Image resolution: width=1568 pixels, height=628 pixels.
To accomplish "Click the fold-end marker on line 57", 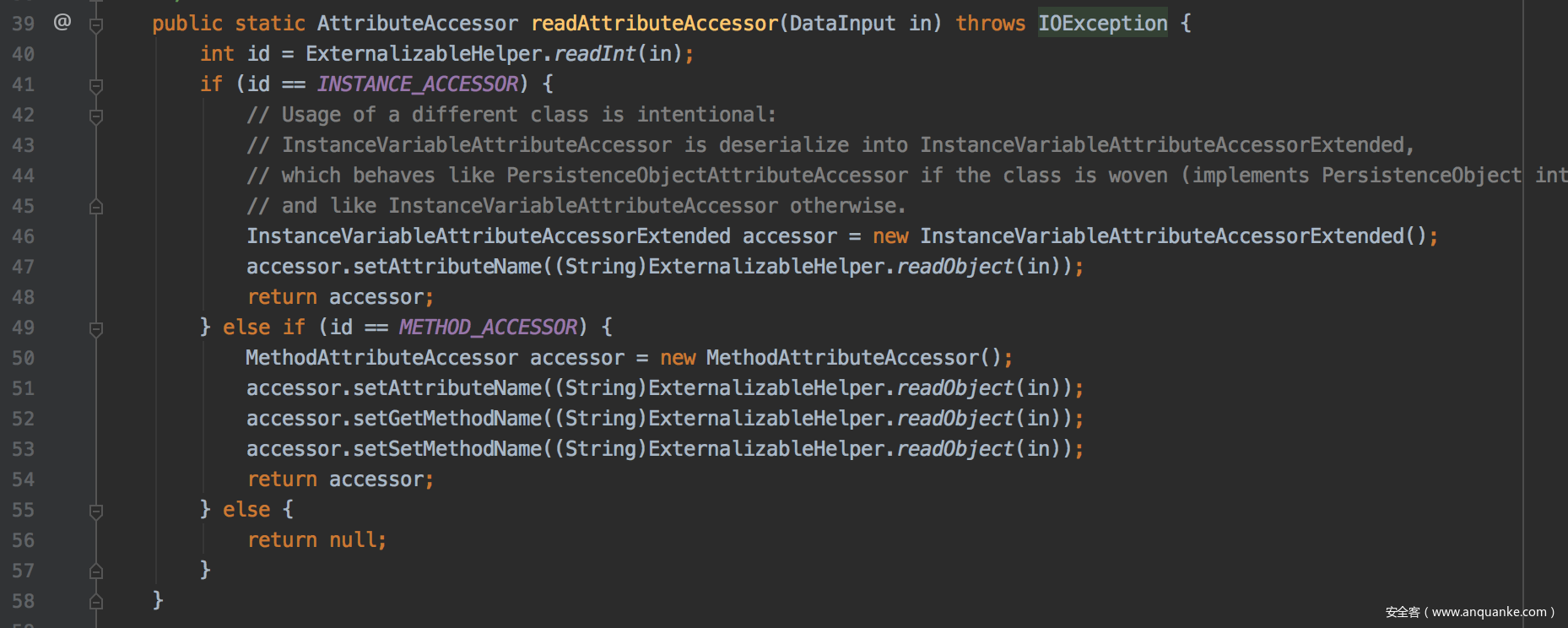I will point(96,571).
